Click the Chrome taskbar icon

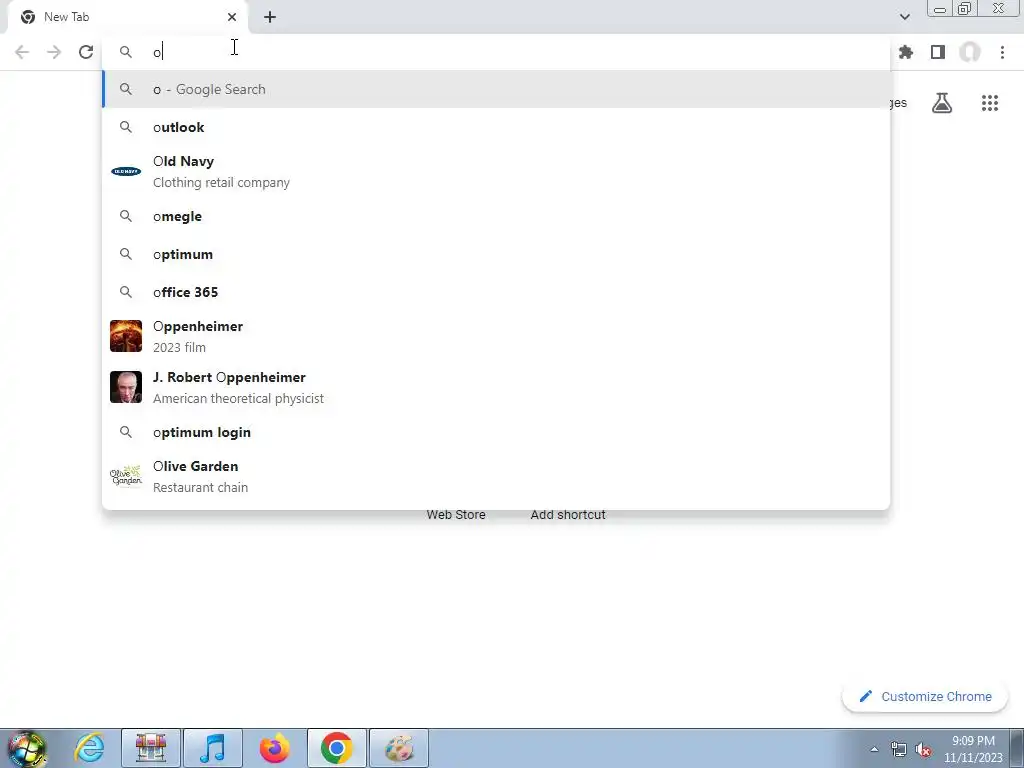(x=336, y=748)
